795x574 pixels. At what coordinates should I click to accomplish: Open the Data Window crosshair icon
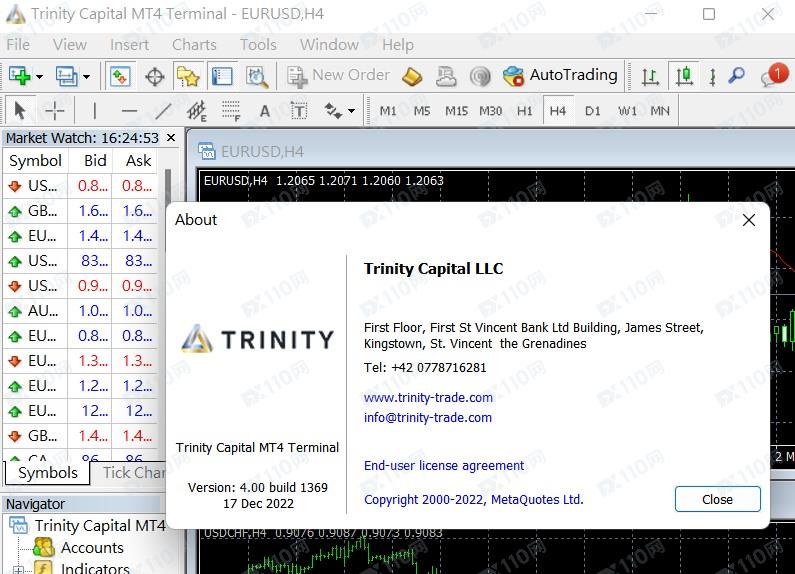tap(154, 76)
